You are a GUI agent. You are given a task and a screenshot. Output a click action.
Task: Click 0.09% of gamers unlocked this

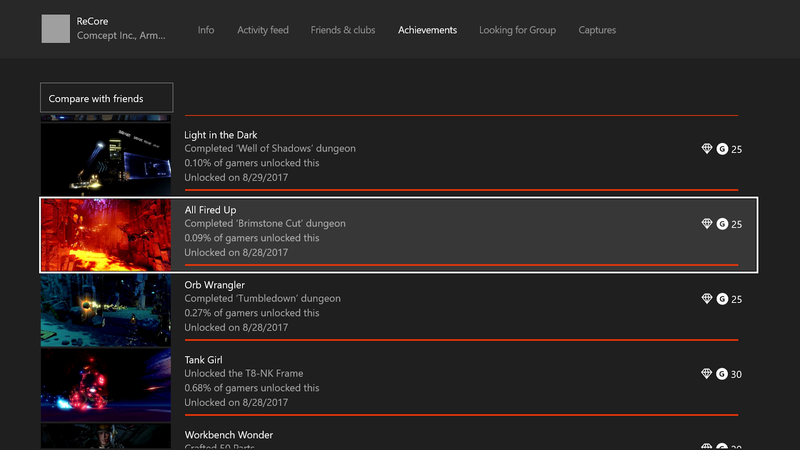(x=252, y=238)
